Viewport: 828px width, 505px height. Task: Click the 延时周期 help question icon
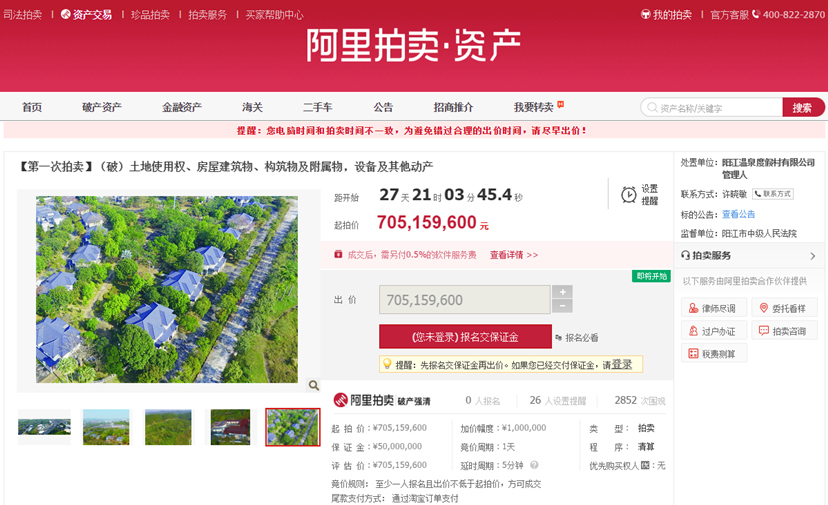[534, 465]
